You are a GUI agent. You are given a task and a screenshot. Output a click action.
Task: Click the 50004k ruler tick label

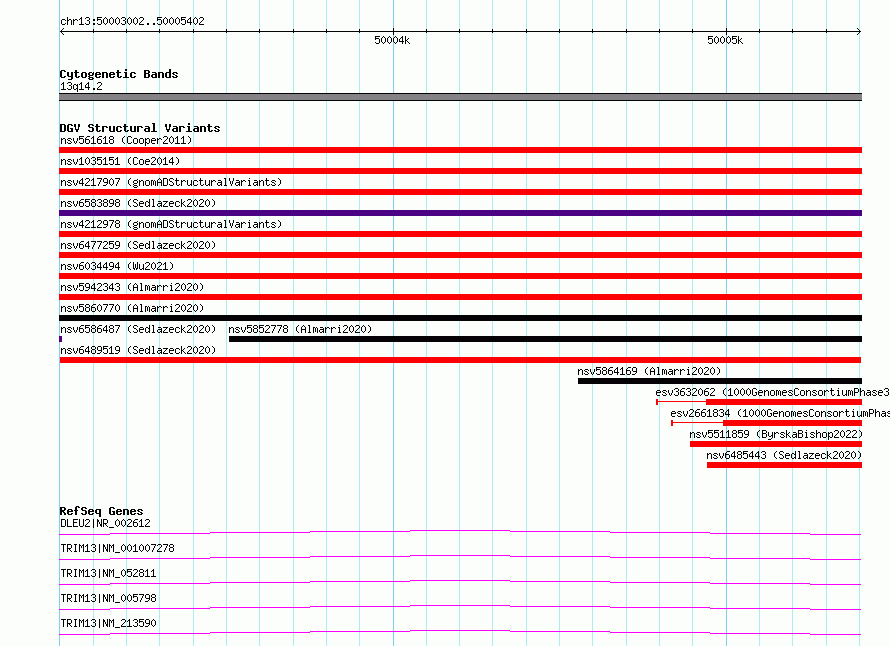(x=392, y=40)
